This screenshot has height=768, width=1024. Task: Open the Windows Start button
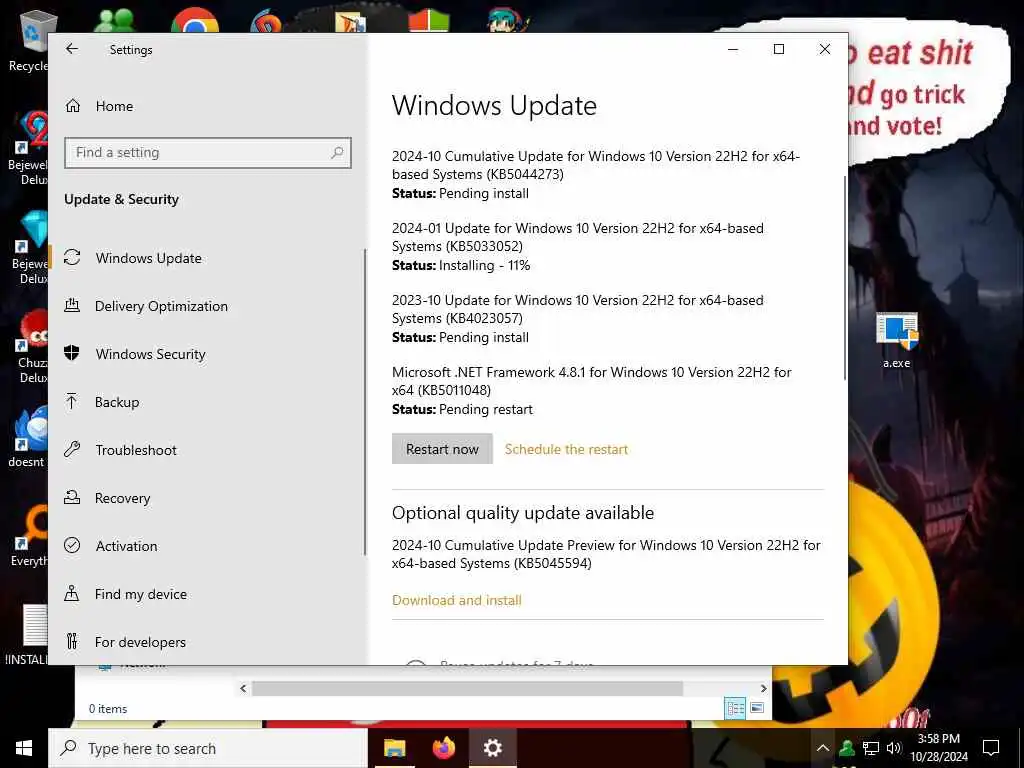pyautogui.click(x=24, y=748)
